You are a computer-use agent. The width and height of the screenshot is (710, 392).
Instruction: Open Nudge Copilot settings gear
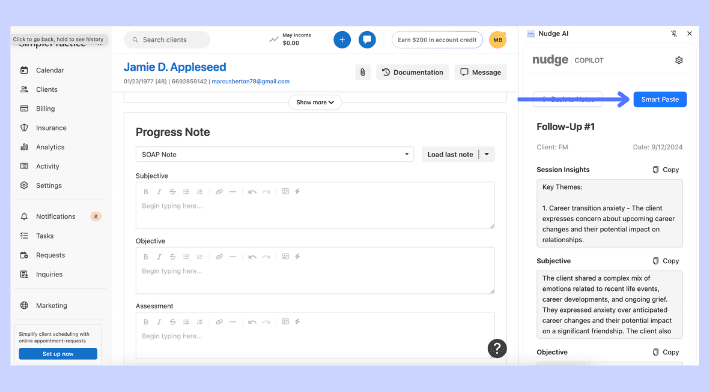point(679,60)
